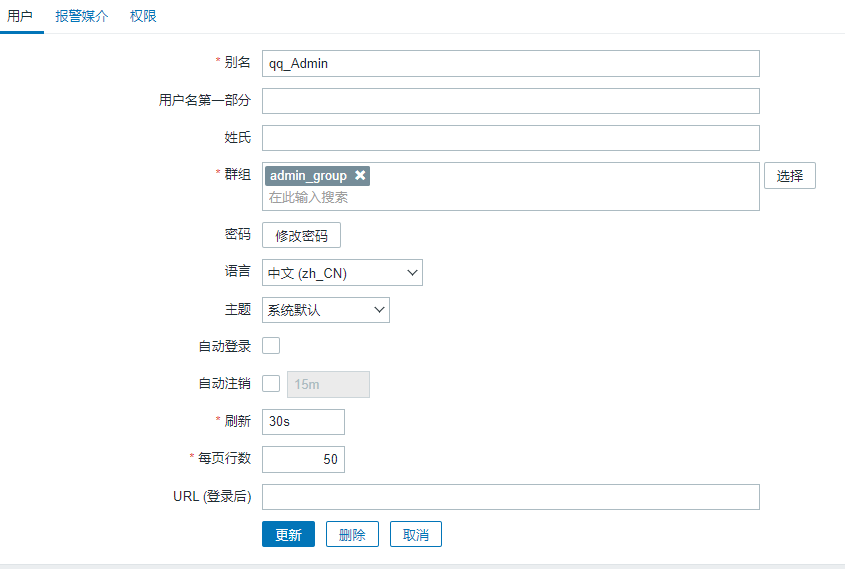Image resolution: width=845 pixels, height=569 pixels.
Task: Click the 更新 button
Action: (x=288, y=535)
